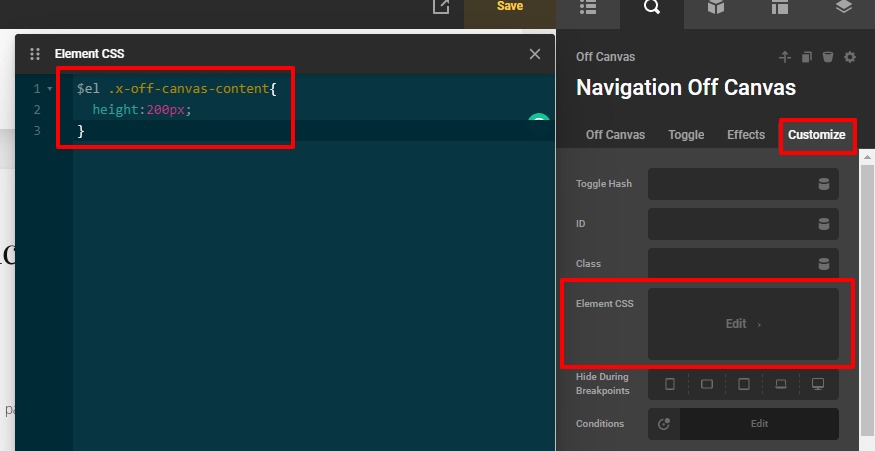Toggle hide on desktop monitor breakpoint
Viewport: 875px width, 451px height.
[x=818, y=384]
